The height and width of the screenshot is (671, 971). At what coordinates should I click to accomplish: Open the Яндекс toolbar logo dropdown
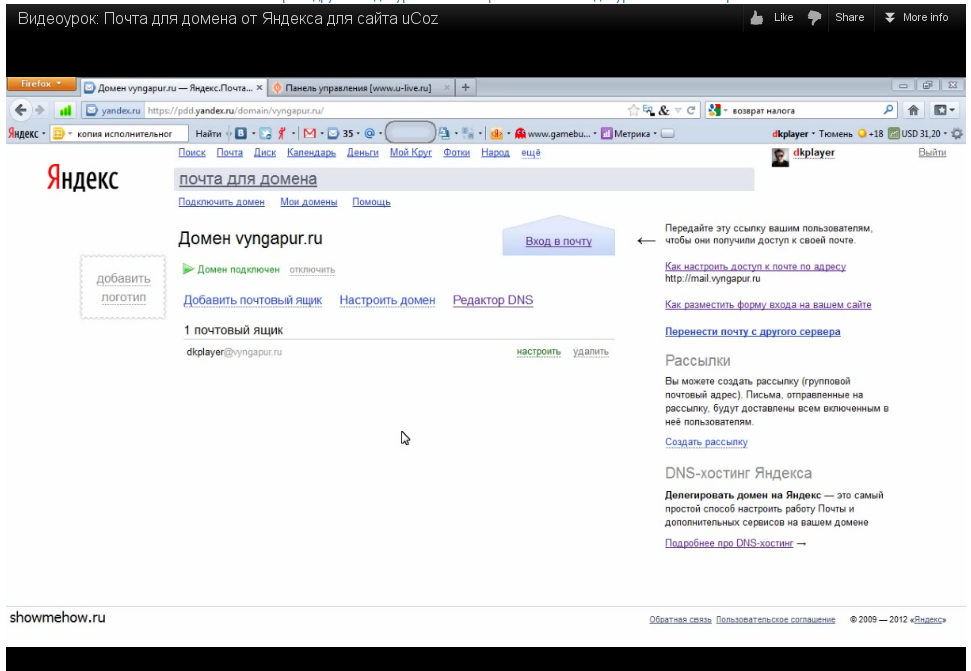tap(26, 134)
